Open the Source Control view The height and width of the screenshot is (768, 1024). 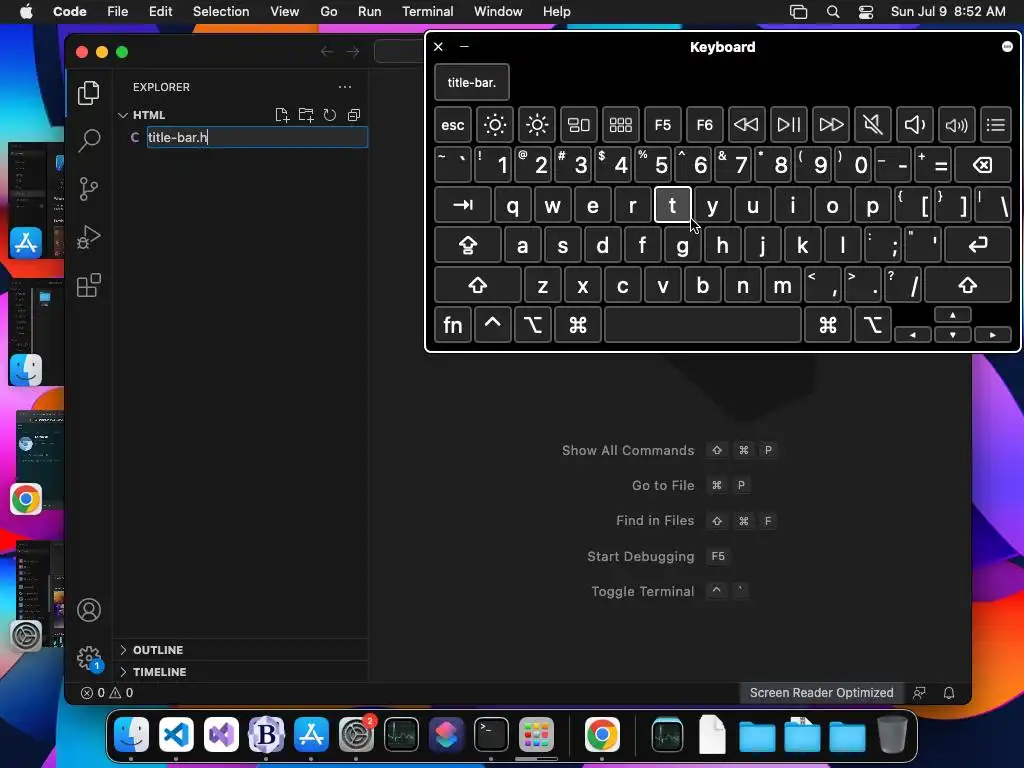coord(89,189)
